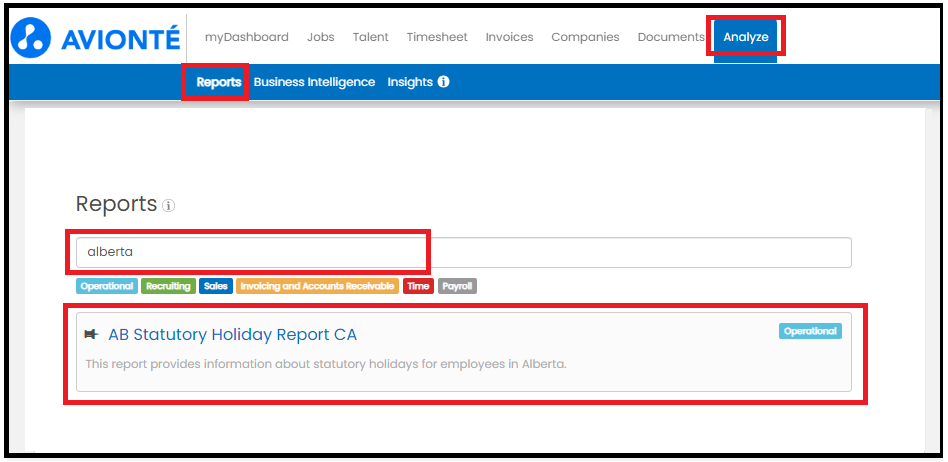Filter reports by Operational tag

(107, 286)
